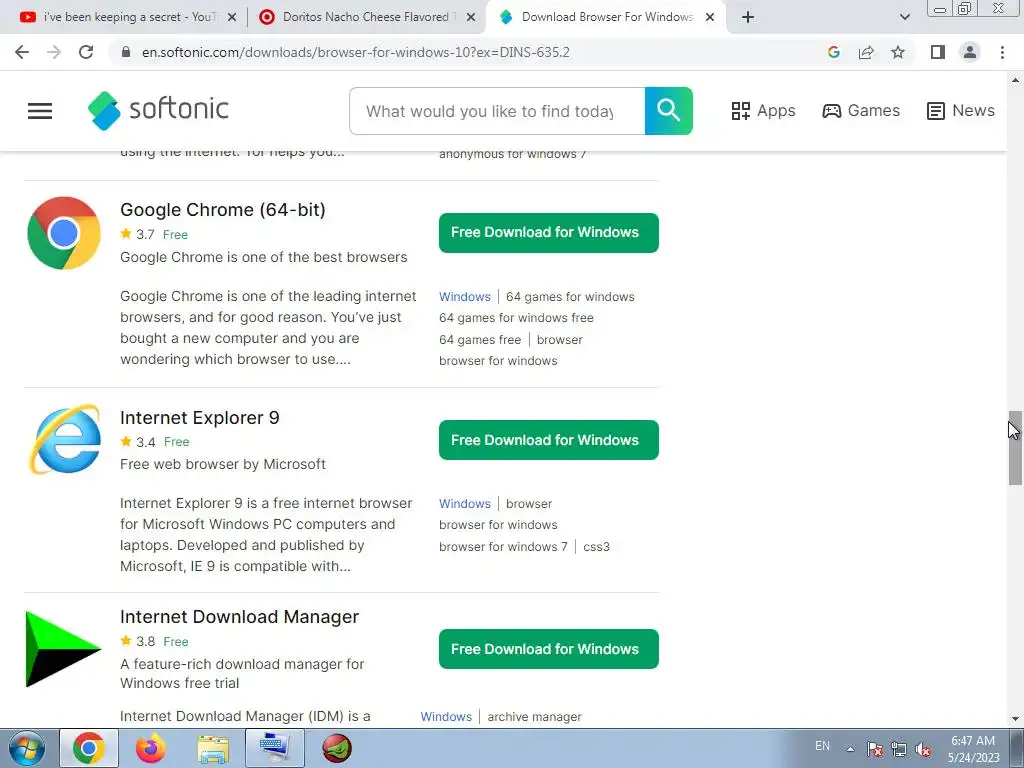Click the browser forward arrow

pyautogui.click(x=54, y=52)
